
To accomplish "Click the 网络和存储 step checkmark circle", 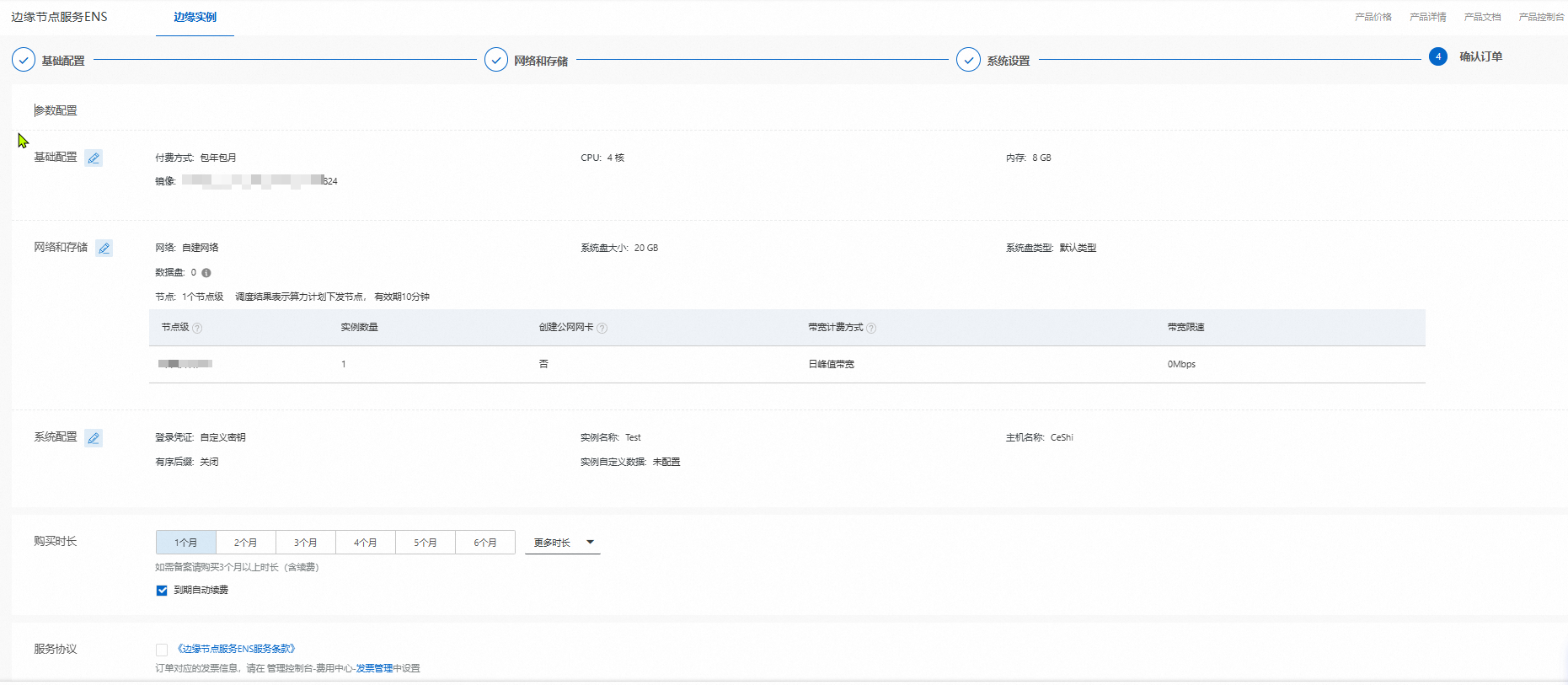I will (496, 60).
